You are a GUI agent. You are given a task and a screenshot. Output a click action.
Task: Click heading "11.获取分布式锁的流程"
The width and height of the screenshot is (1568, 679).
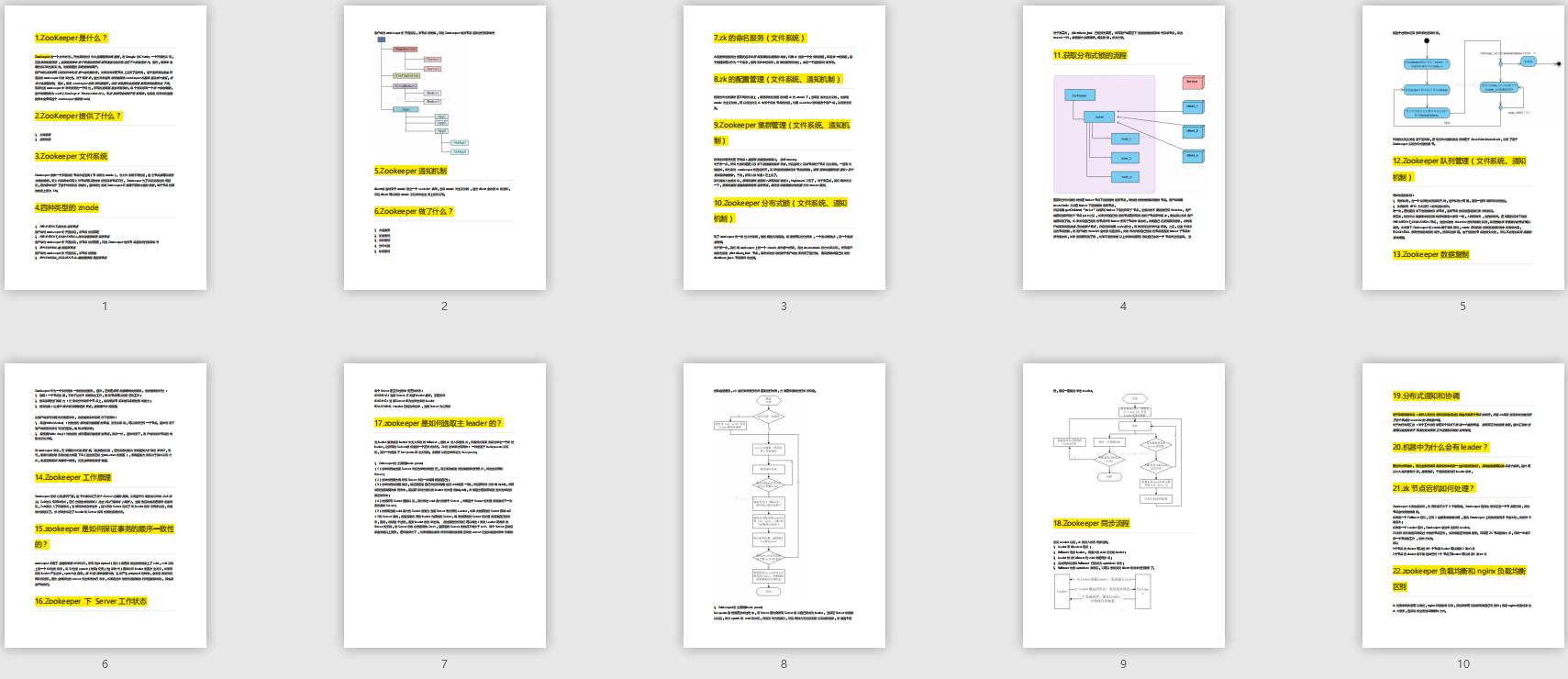1090,56
